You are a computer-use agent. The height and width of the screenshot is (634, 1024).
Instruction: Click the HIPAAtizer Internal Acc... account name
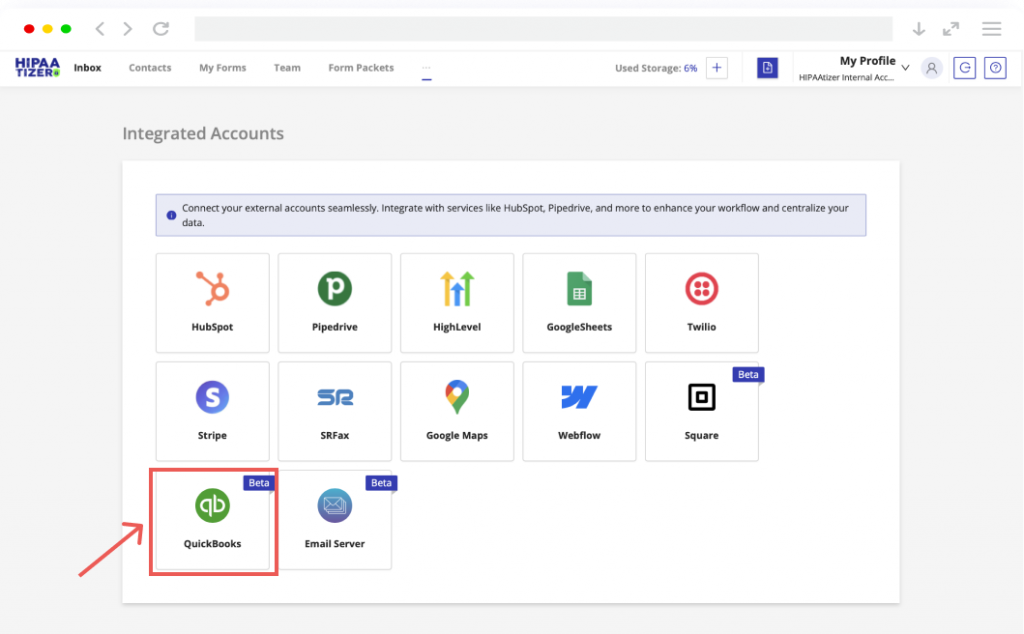coord(846,77)
